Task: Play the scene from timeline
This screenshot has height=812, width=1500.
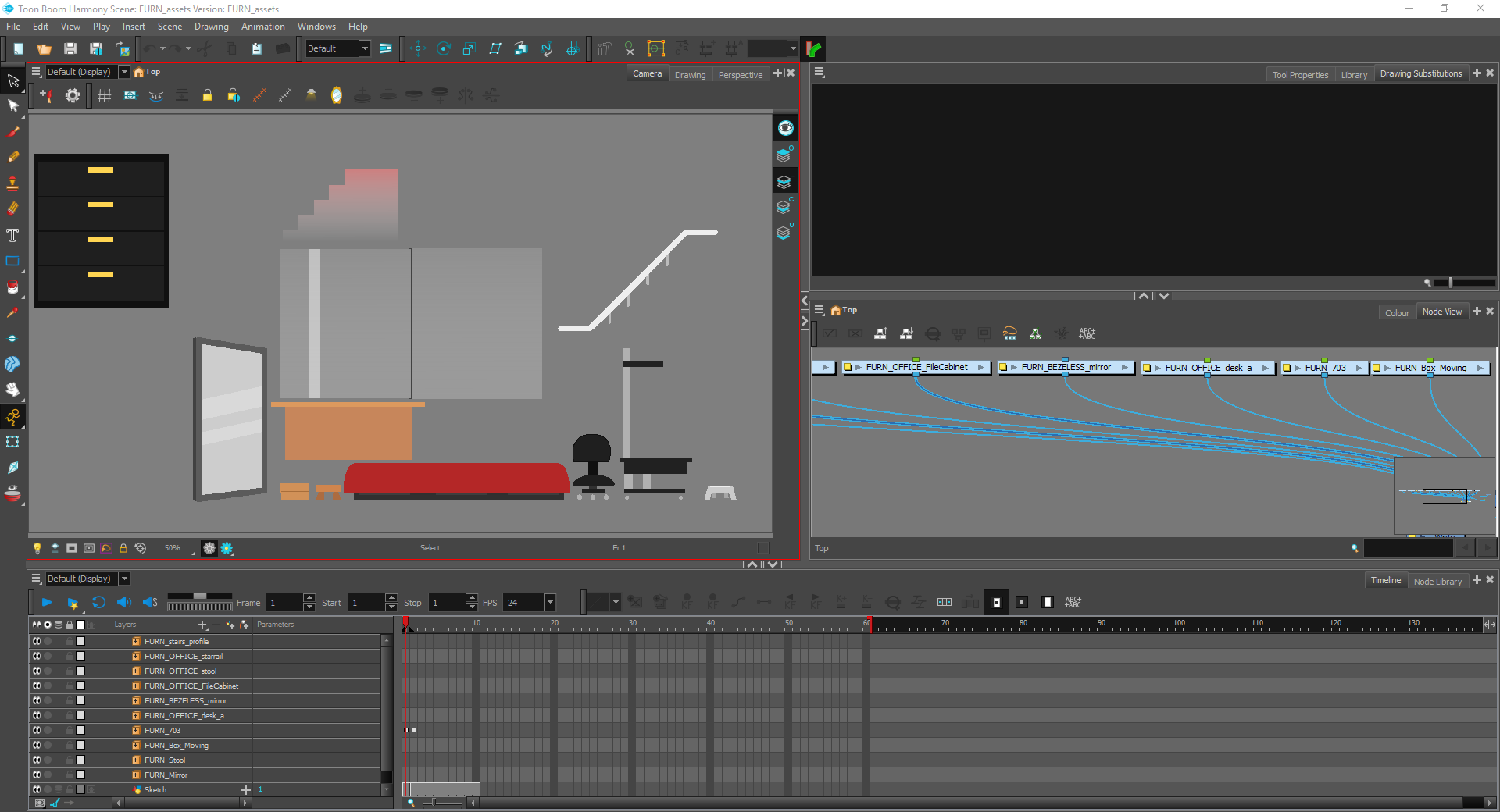Action: point(47,602)
